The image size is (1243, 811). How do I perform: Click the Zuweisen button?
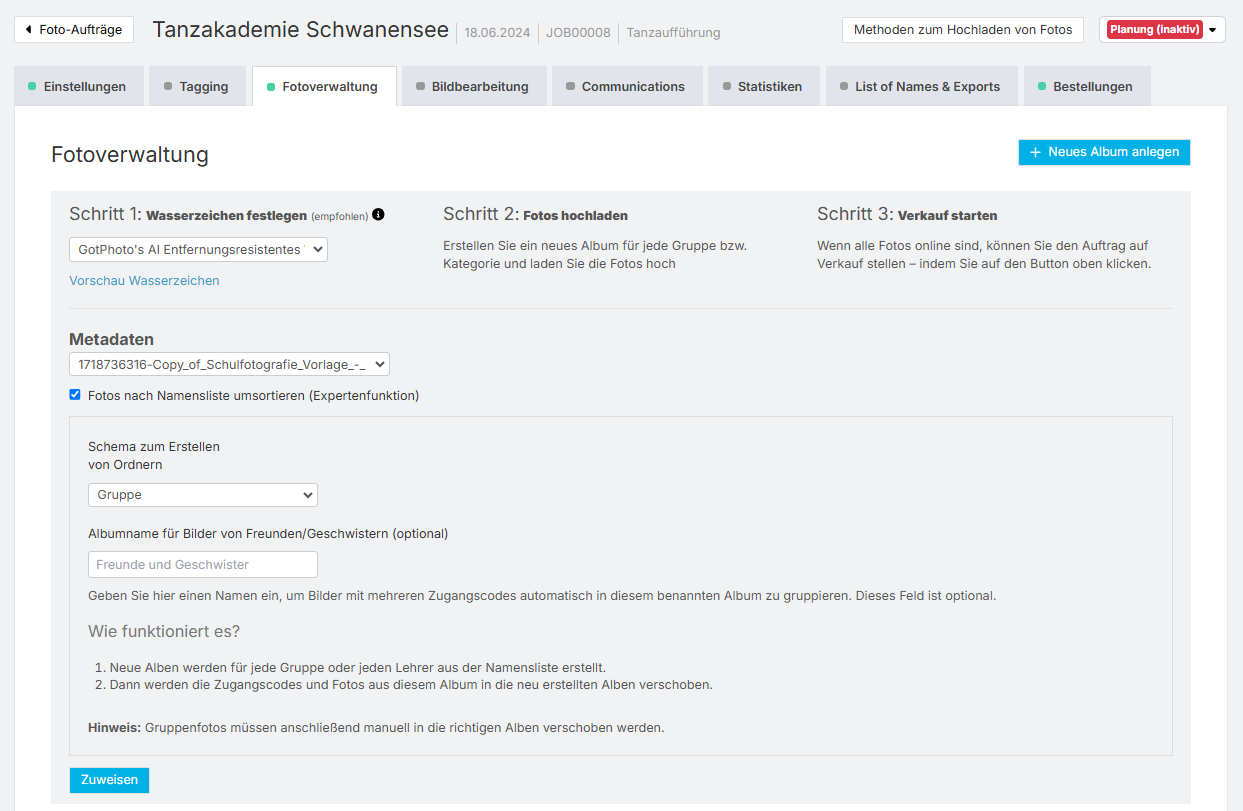point(109,780)
